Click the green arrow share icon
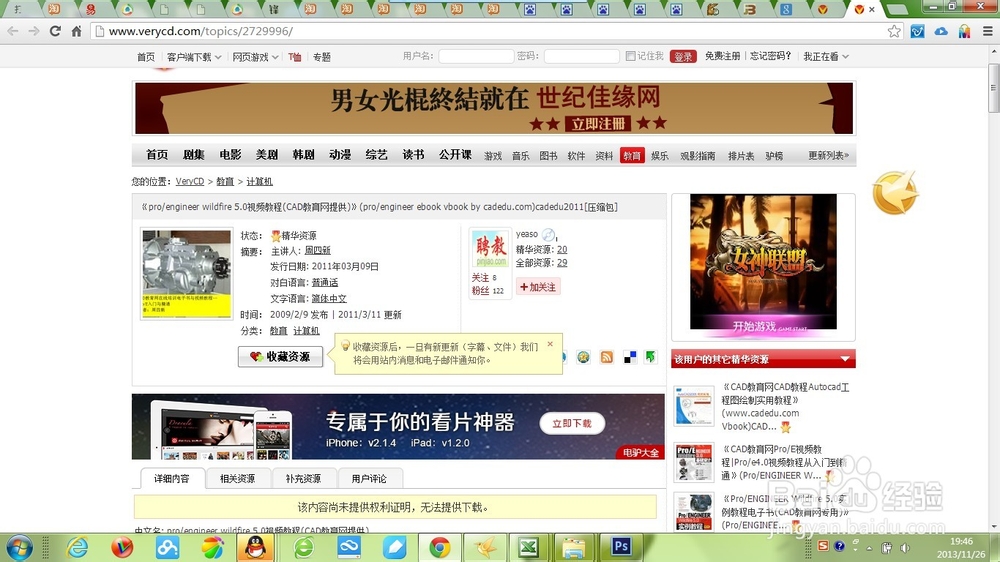1000x562 pixels. coord(651,357)
